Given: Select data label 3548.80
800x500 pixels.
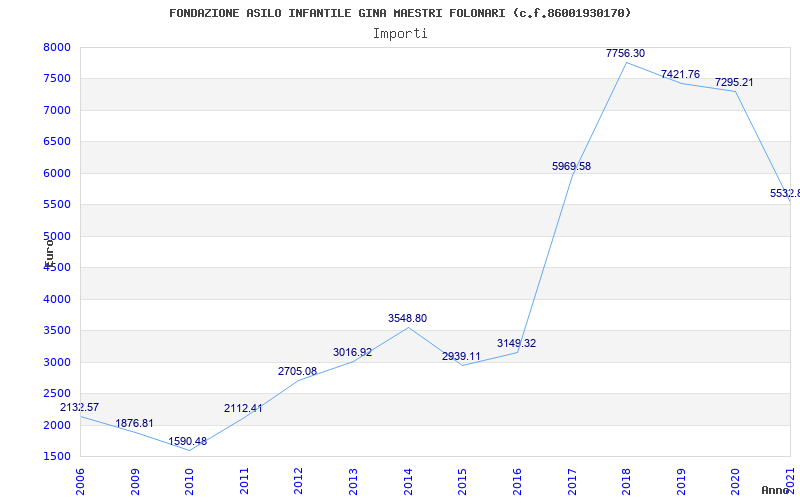Looking at the screenshot, I should pyautogui.click(x=407, y=318).
